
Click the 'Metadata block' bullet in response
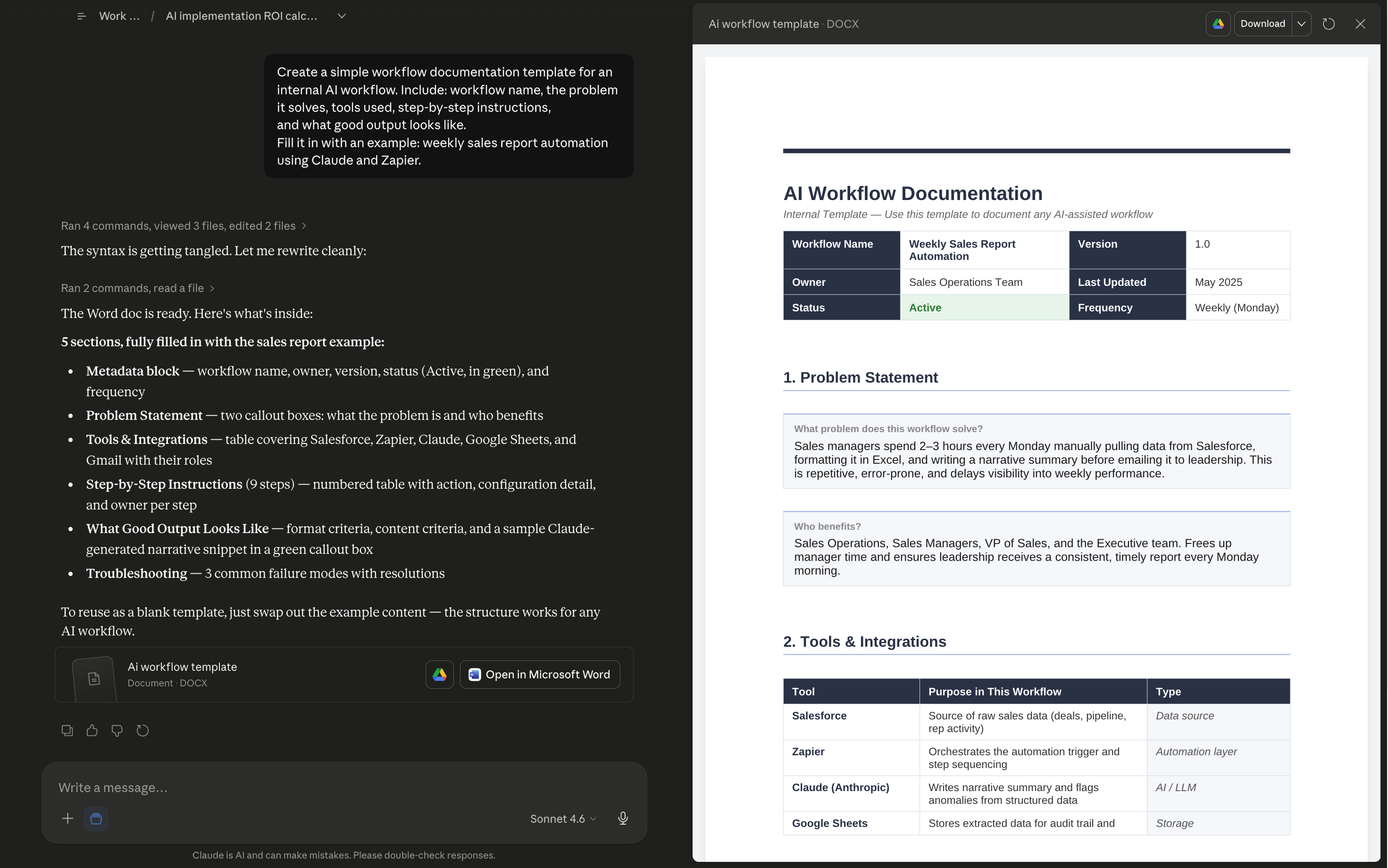click(x=318, y=381)
